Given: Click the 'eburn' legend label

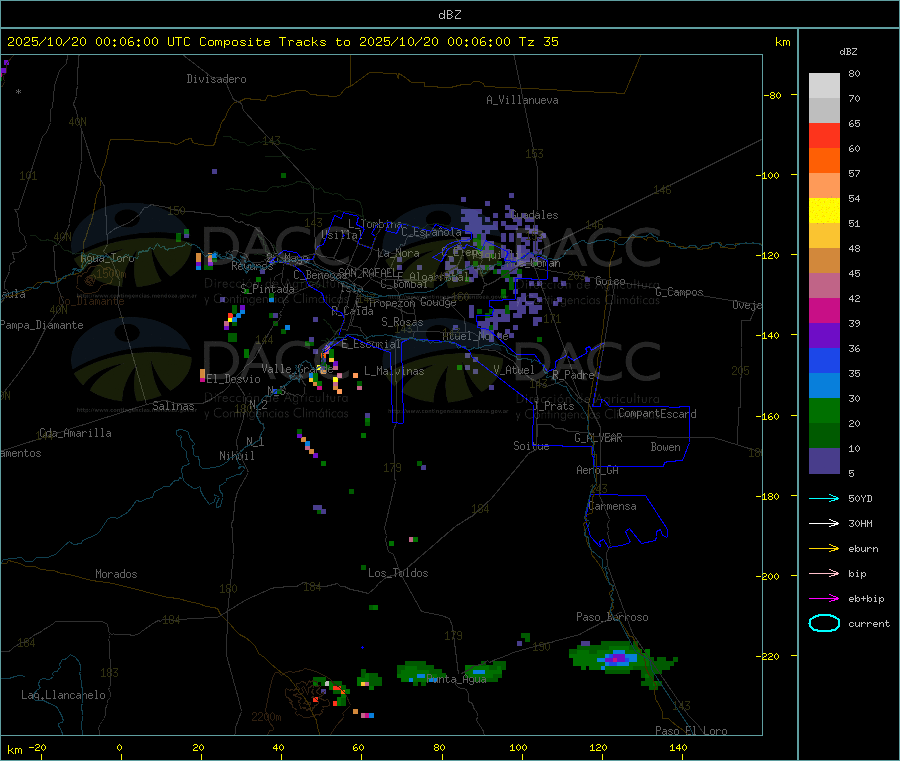Looking at the screenshot, I should 863,549.
